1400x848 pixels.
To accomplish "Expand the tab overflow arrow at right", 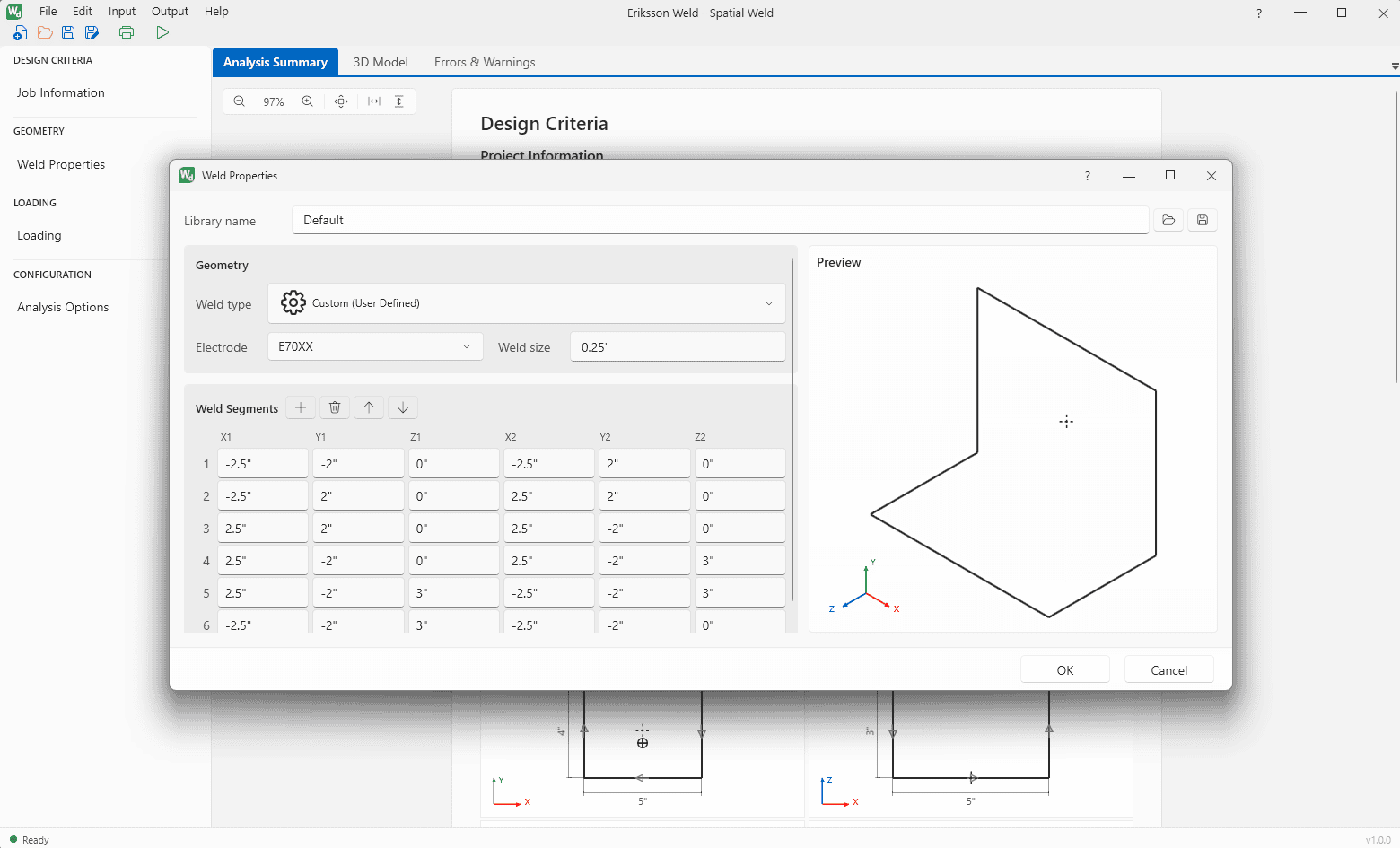I will [x=1395, y=66].
